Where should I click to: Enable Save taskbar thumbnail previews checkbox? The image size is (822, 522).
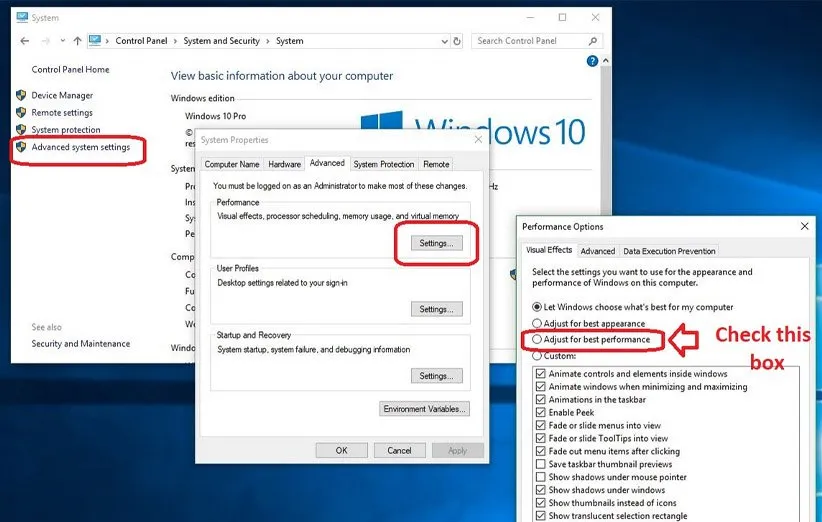[x=540, y=464]
